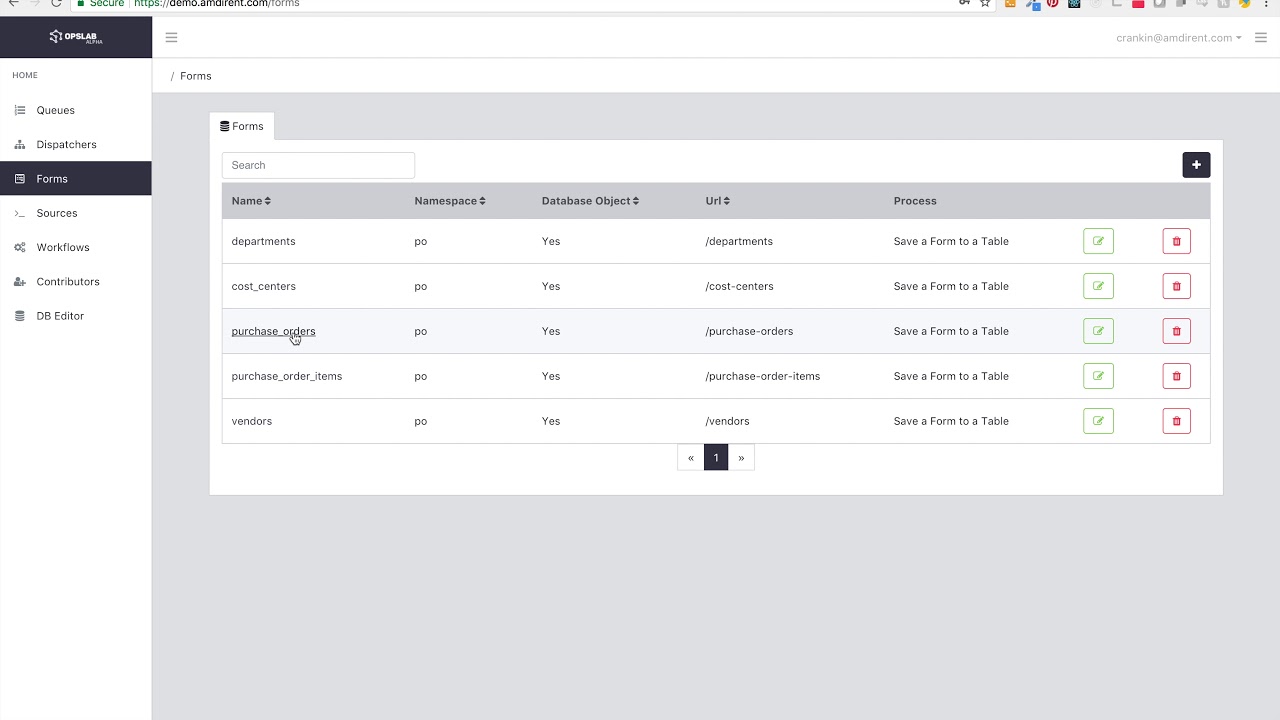
Task: Open the vendors form name
Action: [251, 421]
